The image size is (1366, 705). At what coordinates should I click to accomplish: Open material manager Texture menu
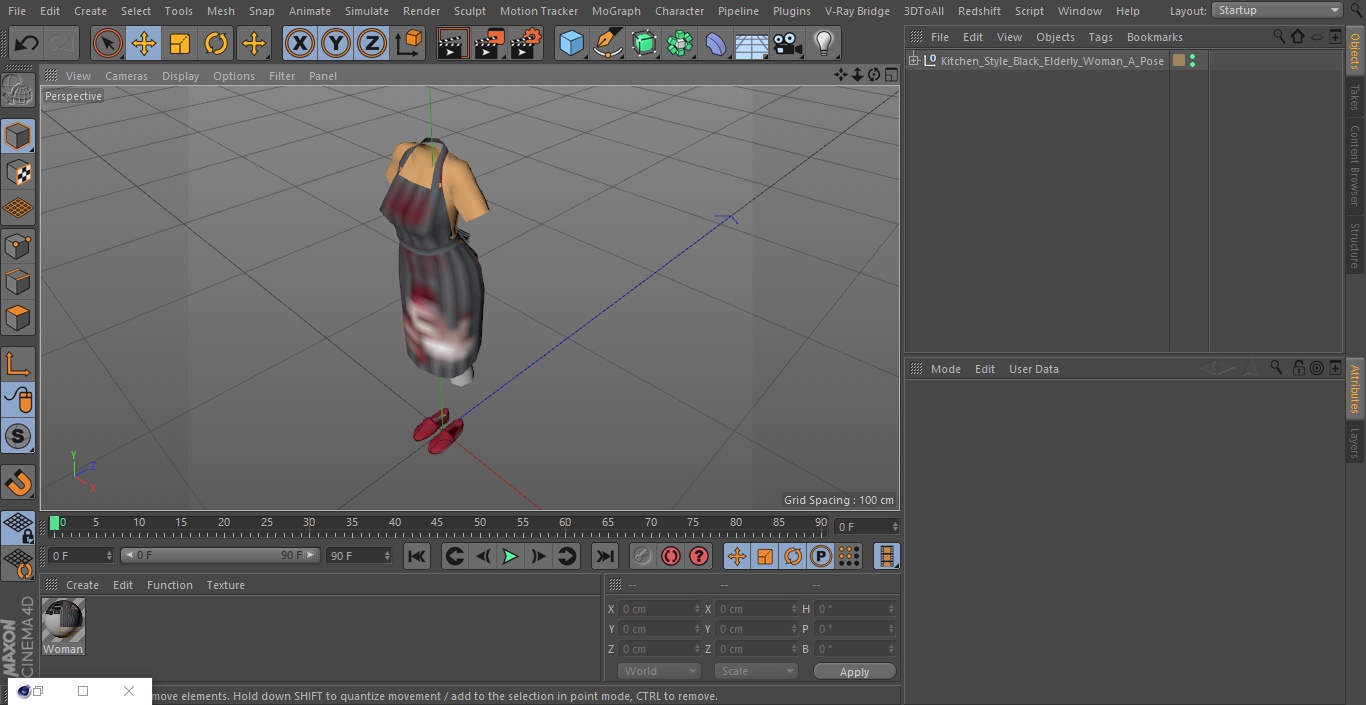[225, 585]
